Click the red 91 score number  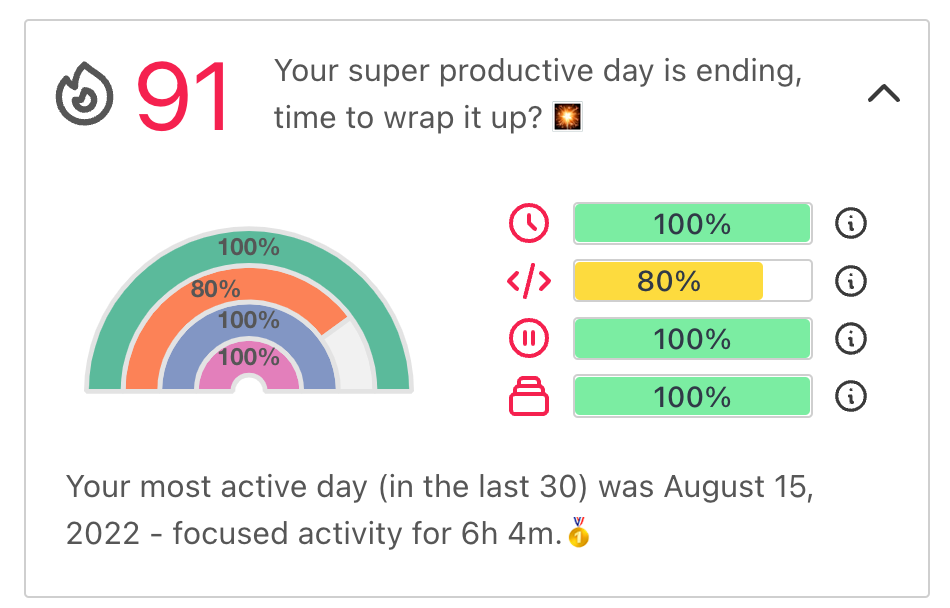click(x=182, y=95)
